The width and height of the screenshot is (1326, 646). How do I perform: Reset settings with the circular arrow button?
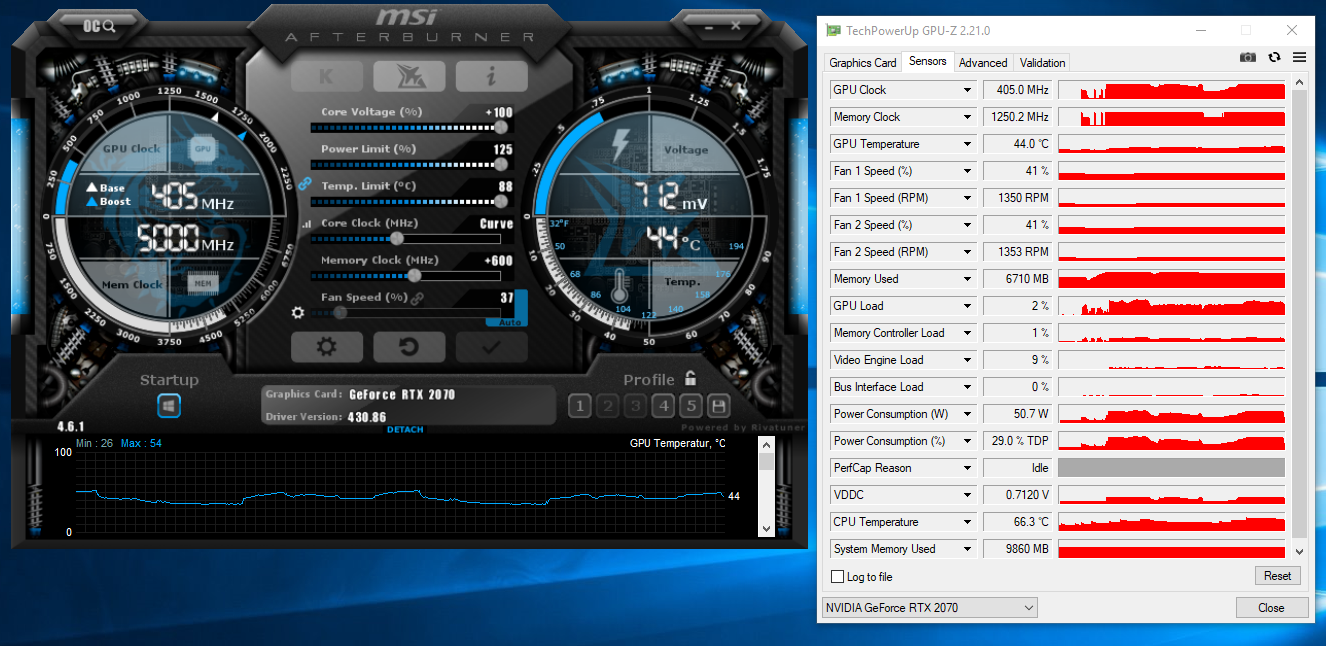(409, 347)
